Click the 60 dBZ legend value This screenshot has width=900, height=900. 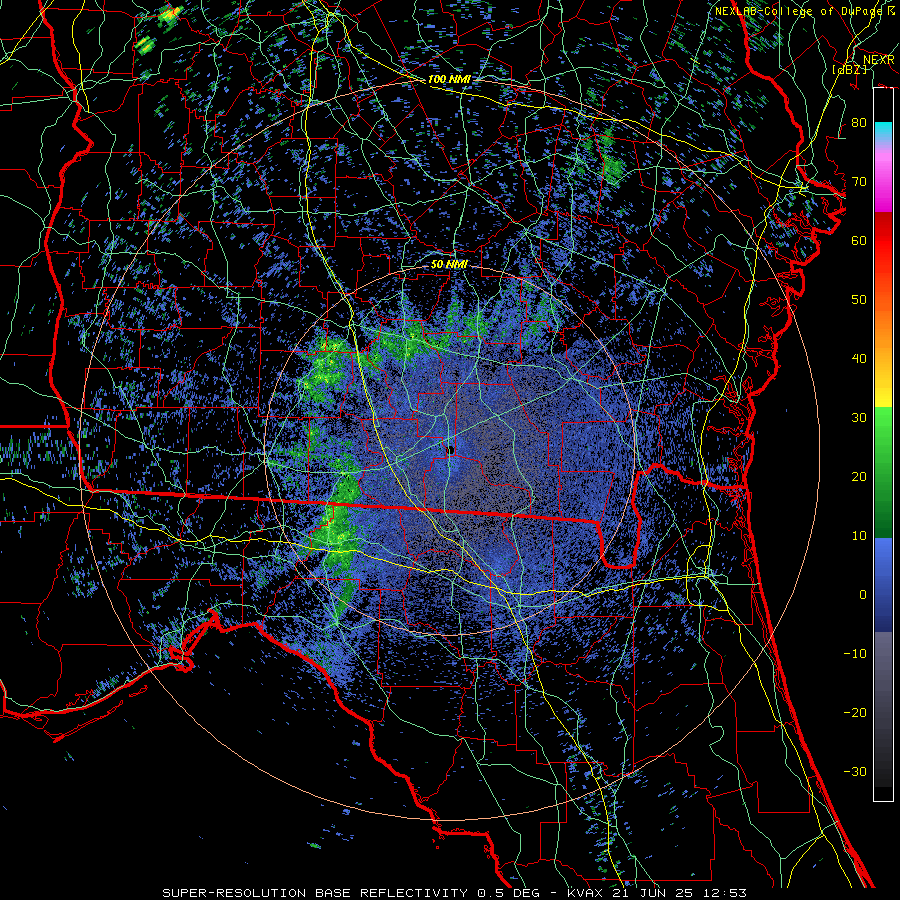(859, 240)
